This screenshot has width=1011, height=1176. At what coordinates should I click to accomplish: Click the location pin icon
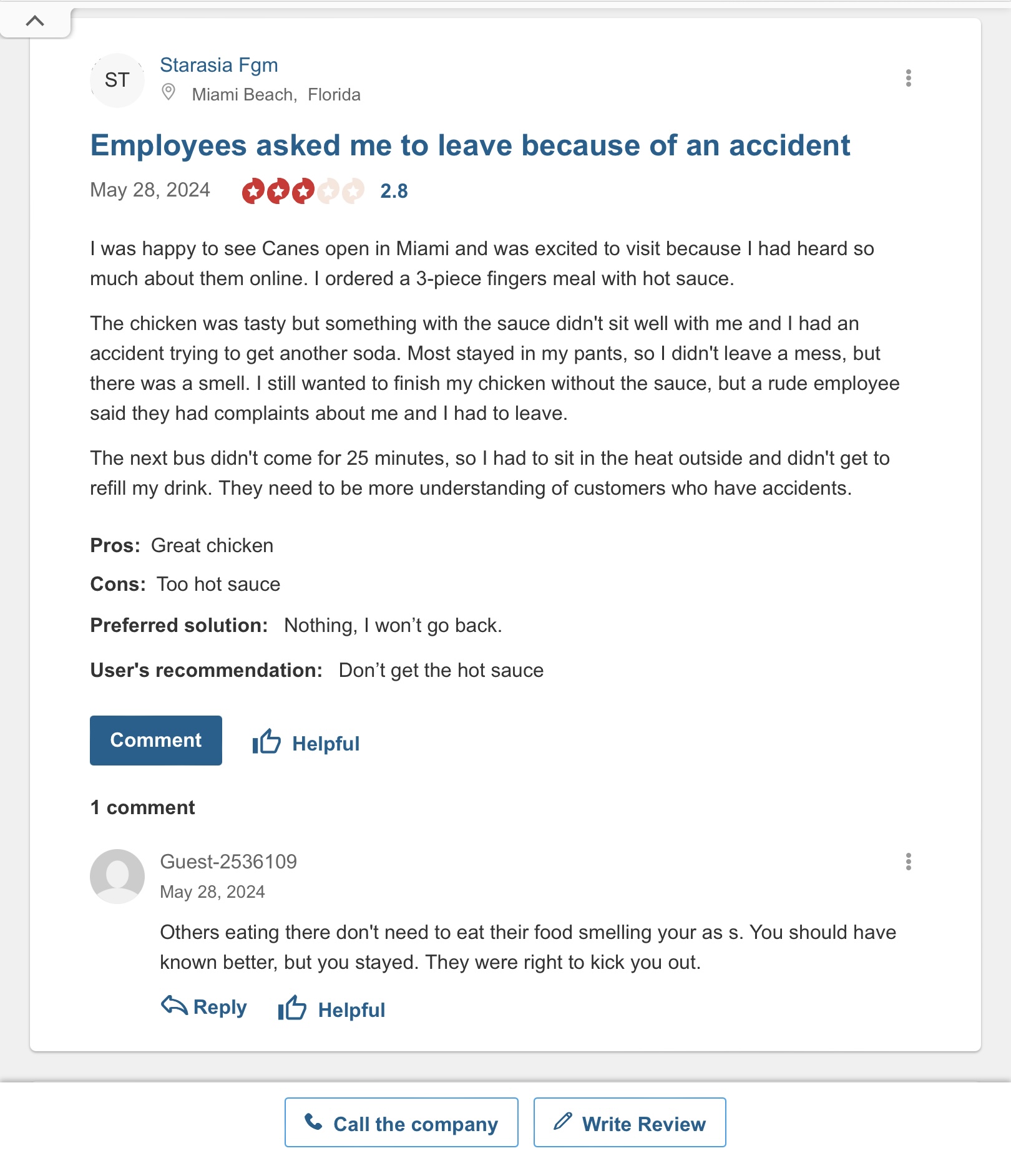(x=168, y=93)
